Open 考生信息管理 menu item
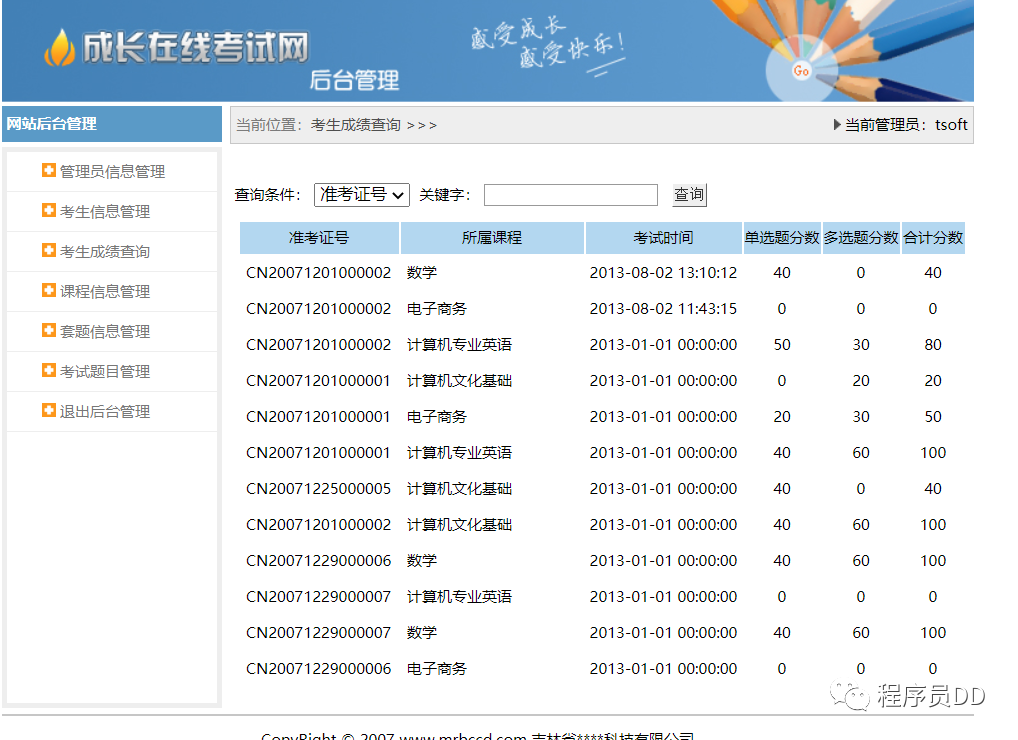 pos(105,212)
